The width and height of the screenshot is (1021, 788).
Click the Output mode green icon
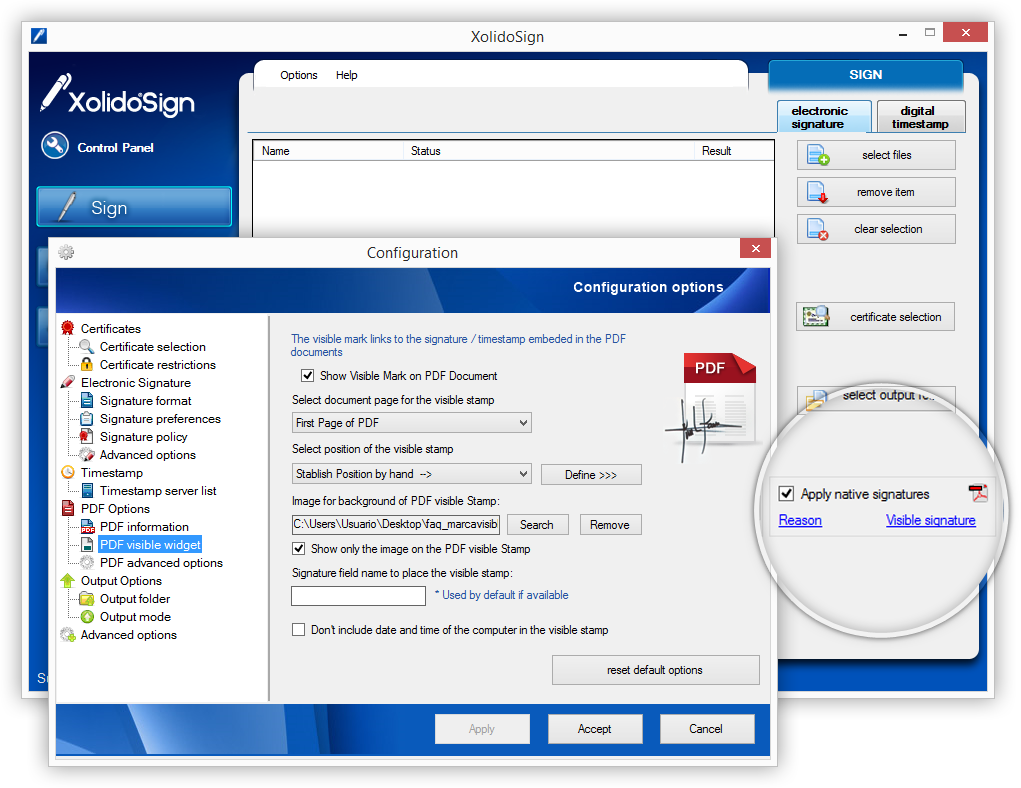(x=87, y=616)
